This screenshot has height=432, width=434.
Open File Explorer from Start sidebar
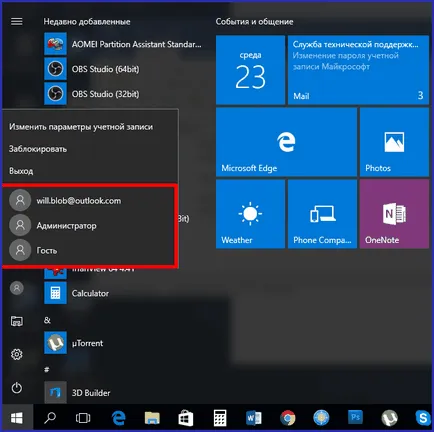[17, 321]
